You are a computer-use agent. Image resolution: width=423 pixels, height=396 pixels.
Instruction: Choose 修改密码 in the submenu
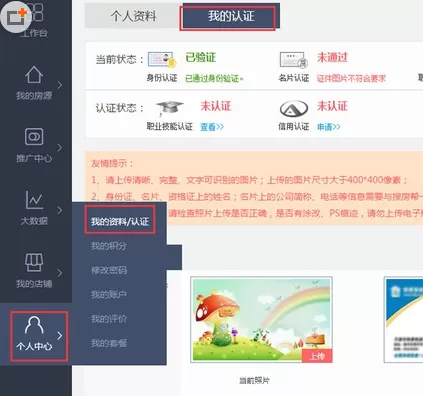(109, 270)
